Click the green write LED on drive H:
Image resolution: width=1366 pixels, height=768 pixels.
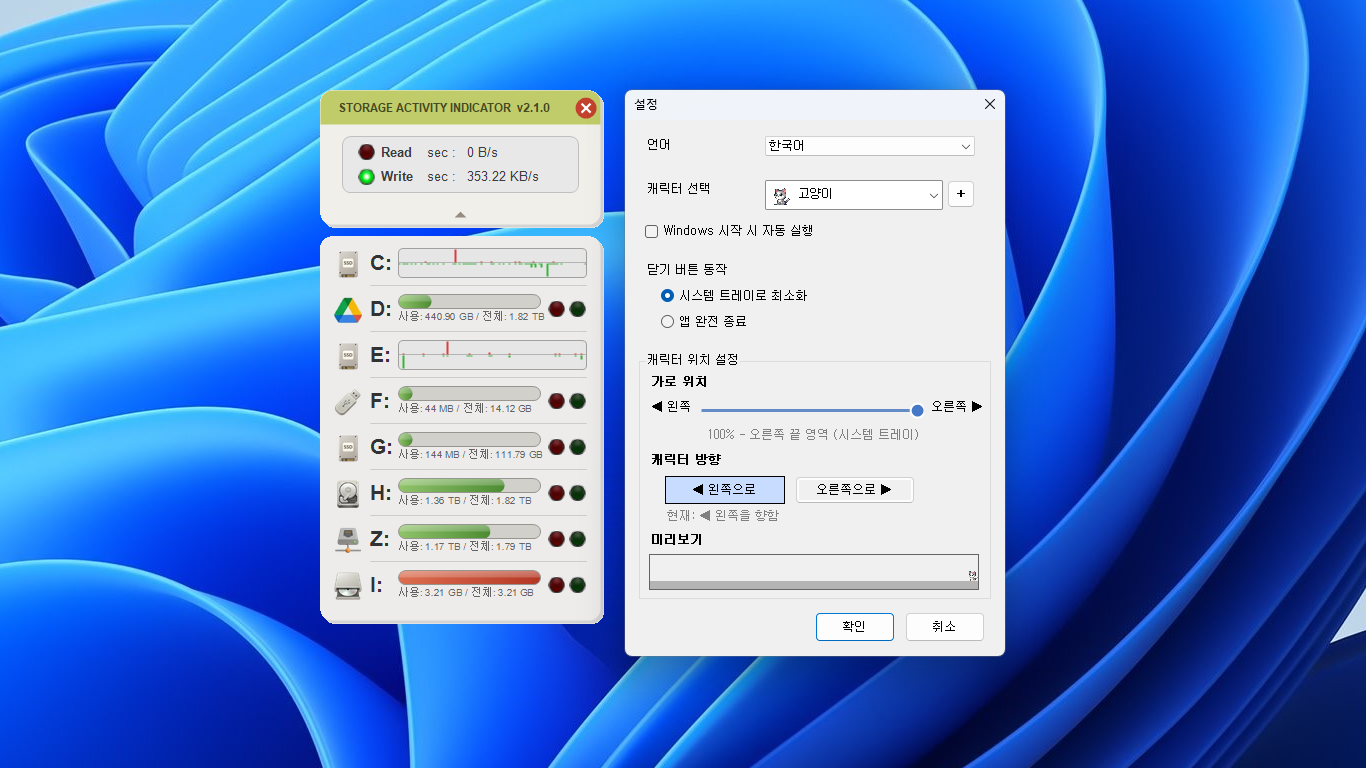tap(578, 493)
